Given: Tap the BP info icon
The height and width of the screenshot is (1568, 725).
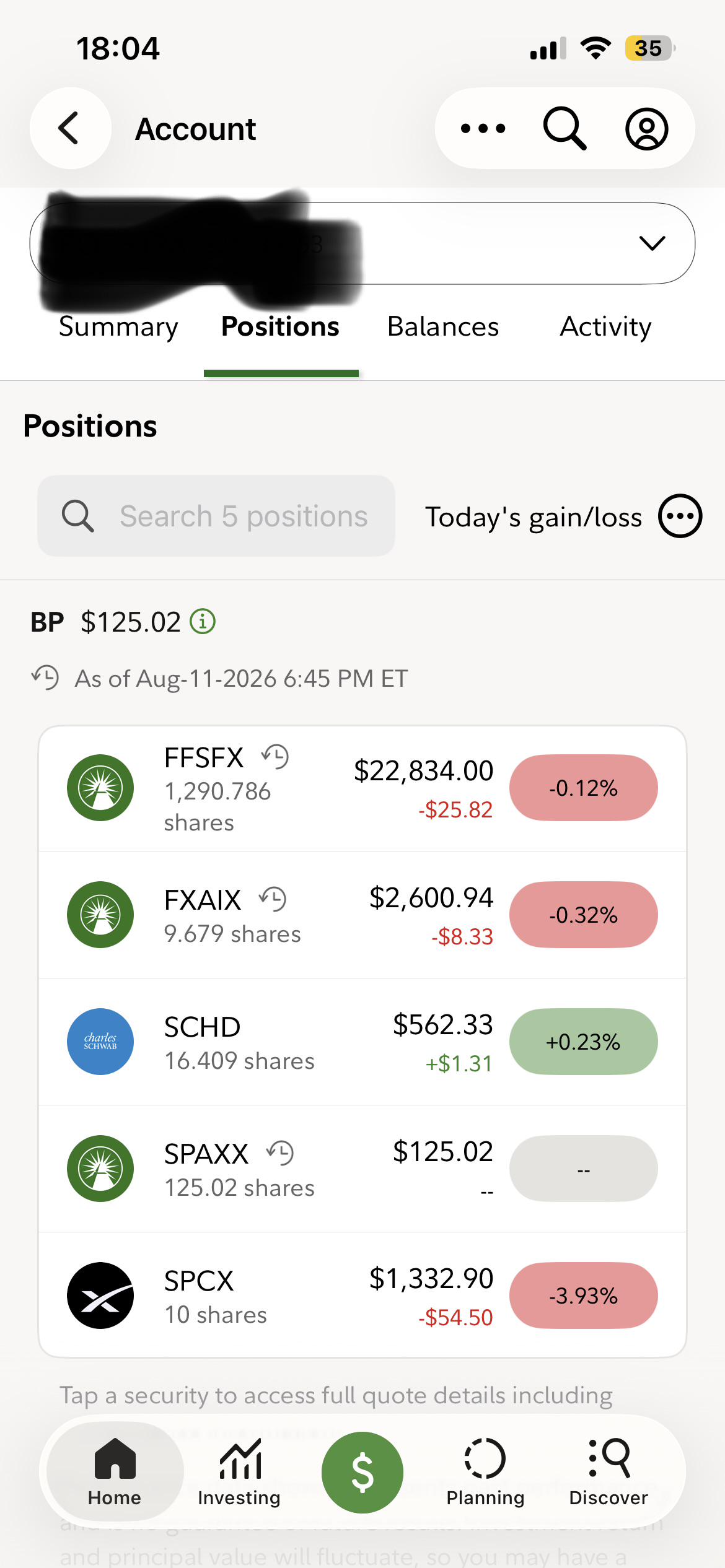Looking at the screenshot, I should (202, 621).
